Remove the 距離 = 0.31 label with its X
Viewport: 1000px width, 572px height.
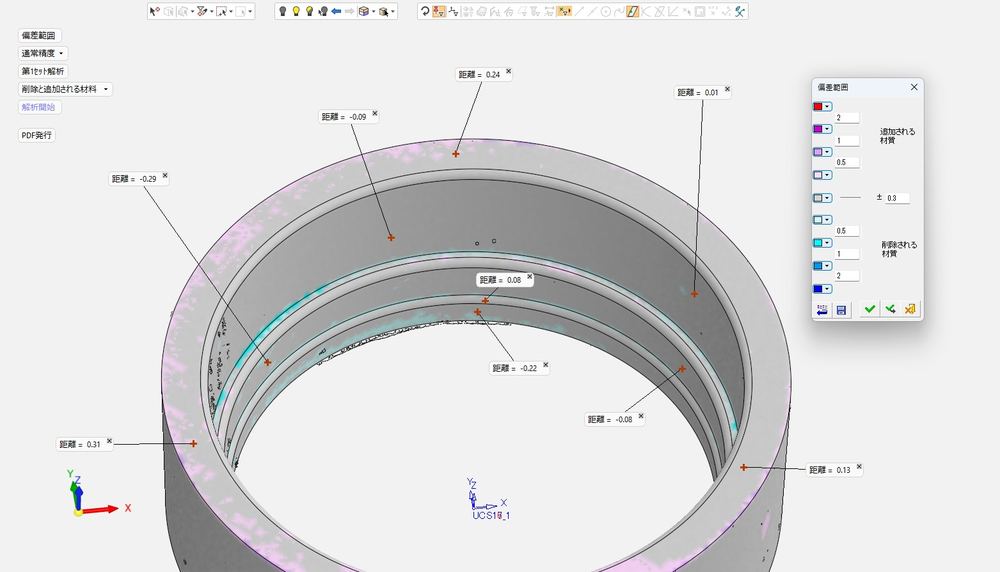[x=109, y=441]
